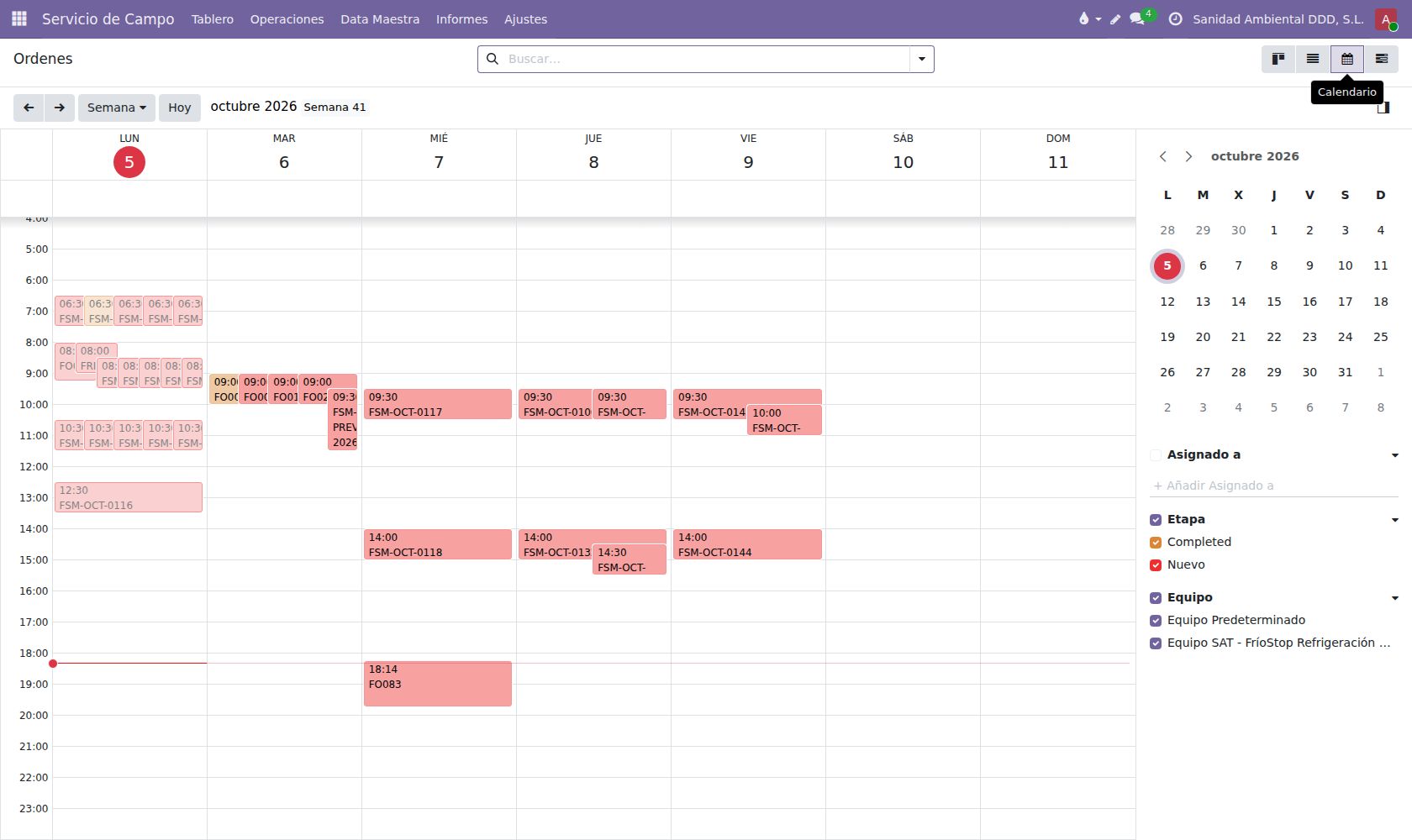This screenshot has width=1412, height=840.
Task: Open the clock activities icon
Action: tap(1176, 18)
